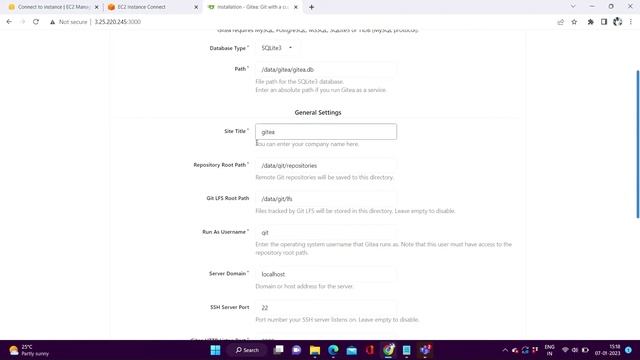
Task: Close the EC2 Instance Connect tab
Action: [x=196, y=7]
